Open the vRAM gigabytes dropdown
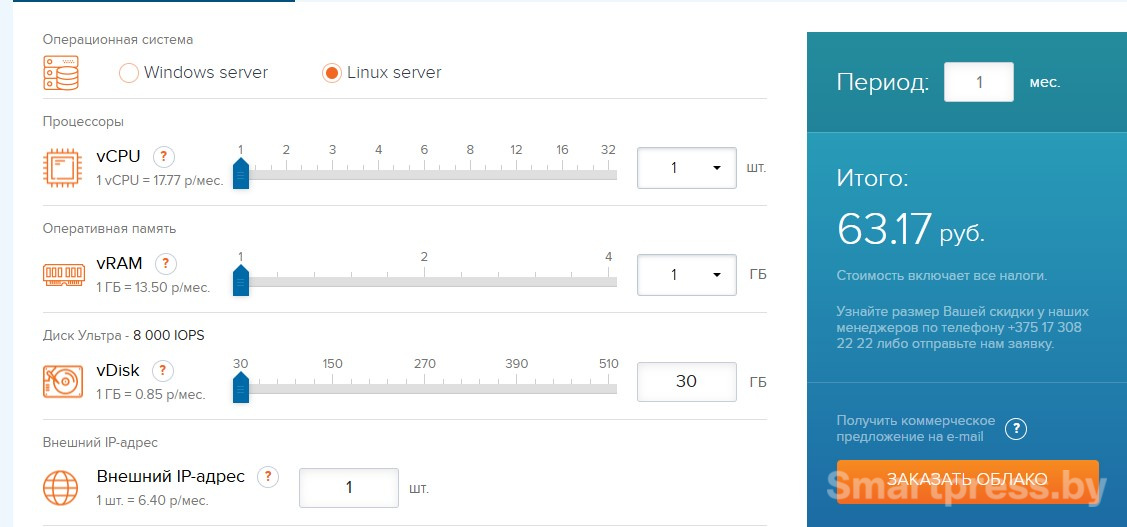Viewport: 1127px width, 527px height. pos(686,275)
